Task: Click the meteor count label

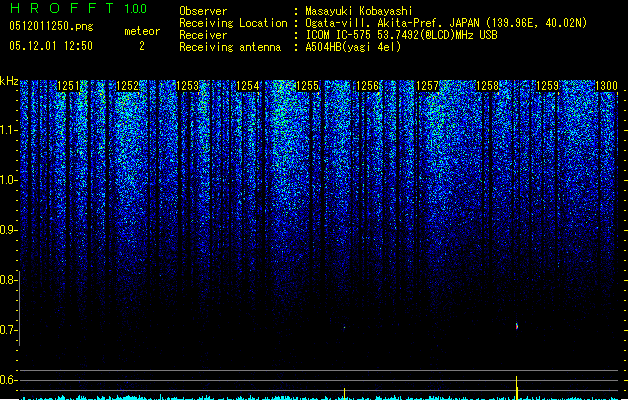Action: (142, 31)
